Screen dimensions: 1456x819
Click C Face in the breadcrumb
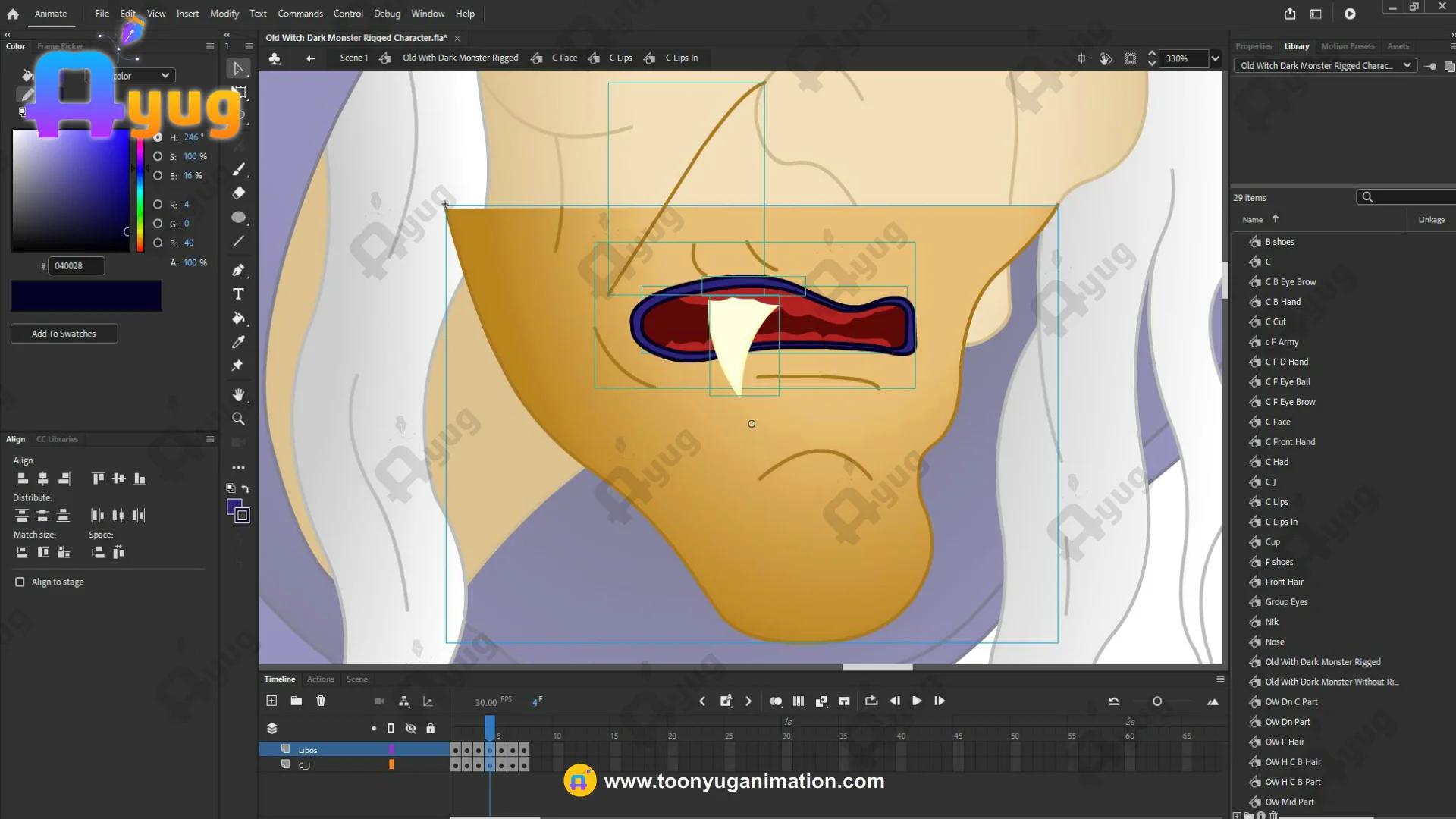pos(564,58)
